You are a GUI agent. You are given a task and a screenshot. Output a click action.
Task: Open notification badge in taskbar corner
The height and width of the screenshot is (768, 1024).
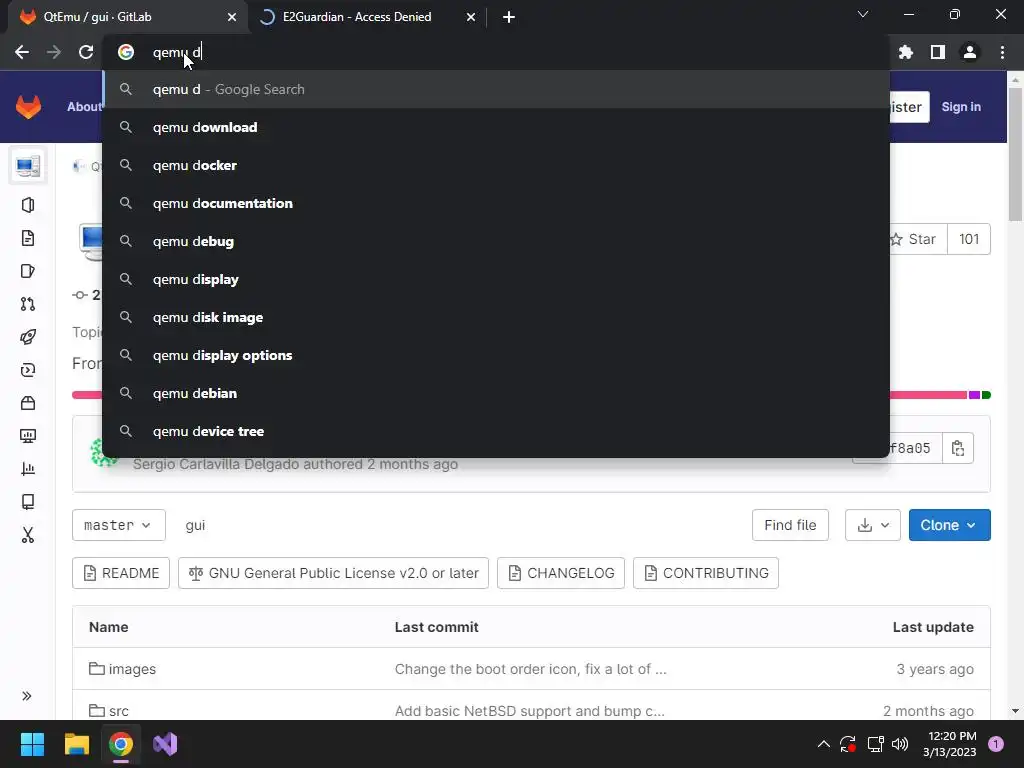tap(996, 744)
